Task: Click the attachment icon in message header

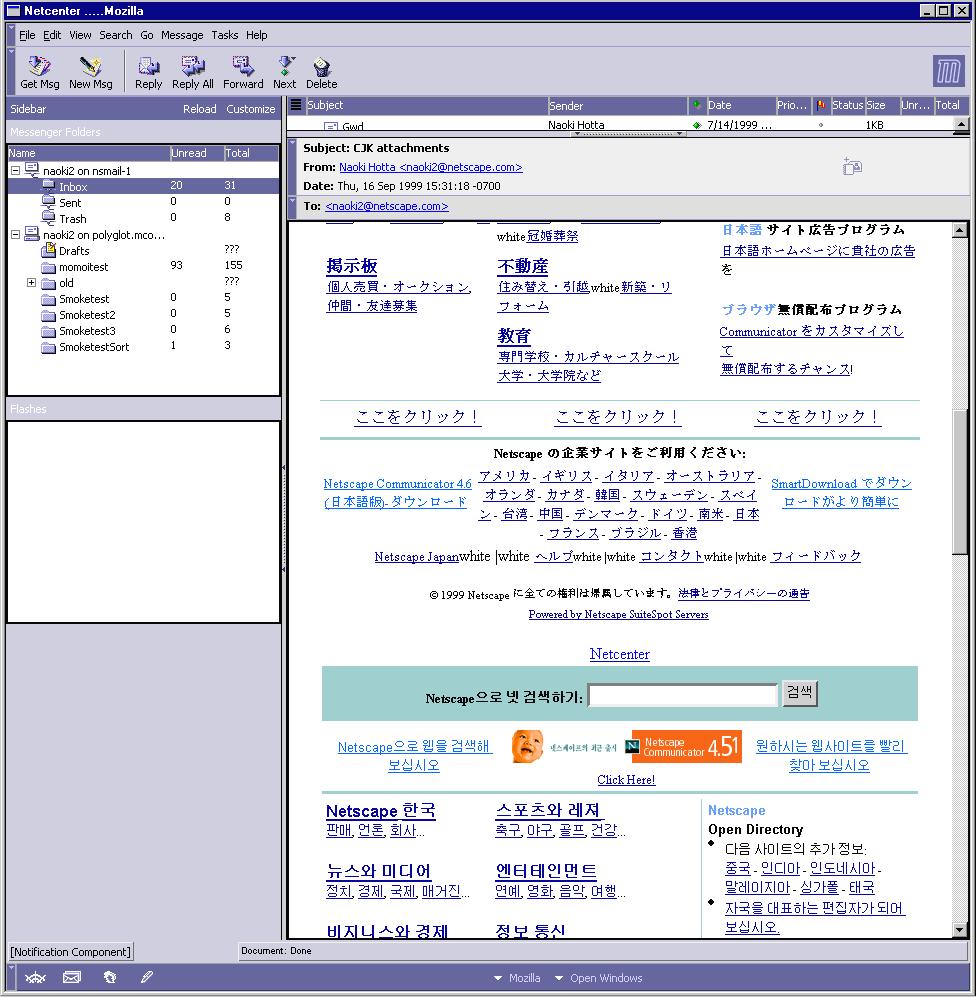Action: (x=852, y=167)
